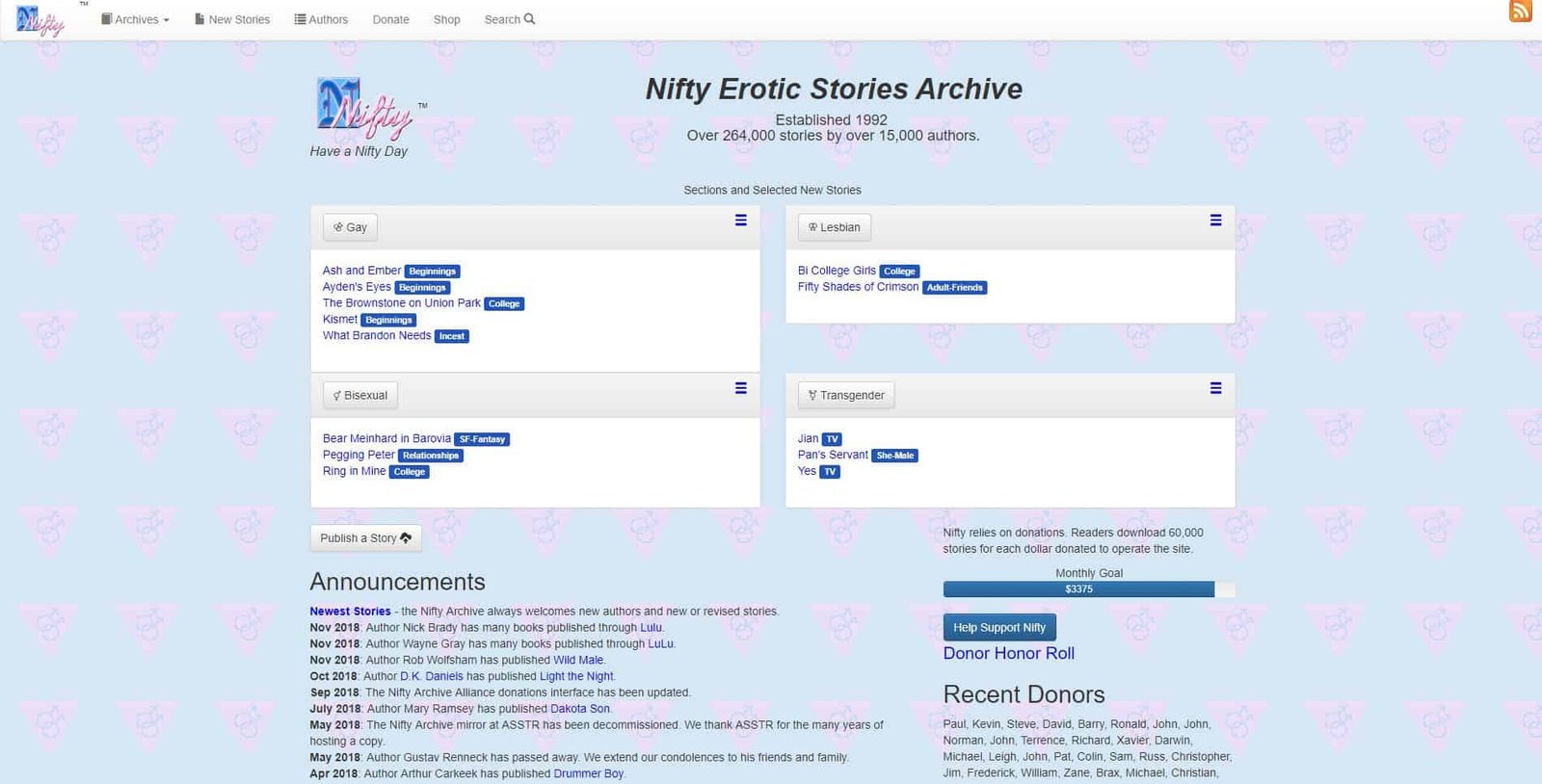Open the story Bear Meinhard in Barovia
This screenshot has height=784, width=1542.
386,438
